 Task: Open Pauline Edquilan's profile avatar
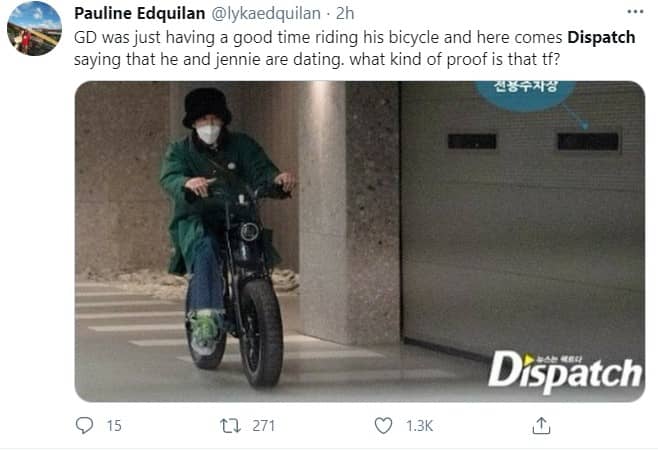coord(34,28)
